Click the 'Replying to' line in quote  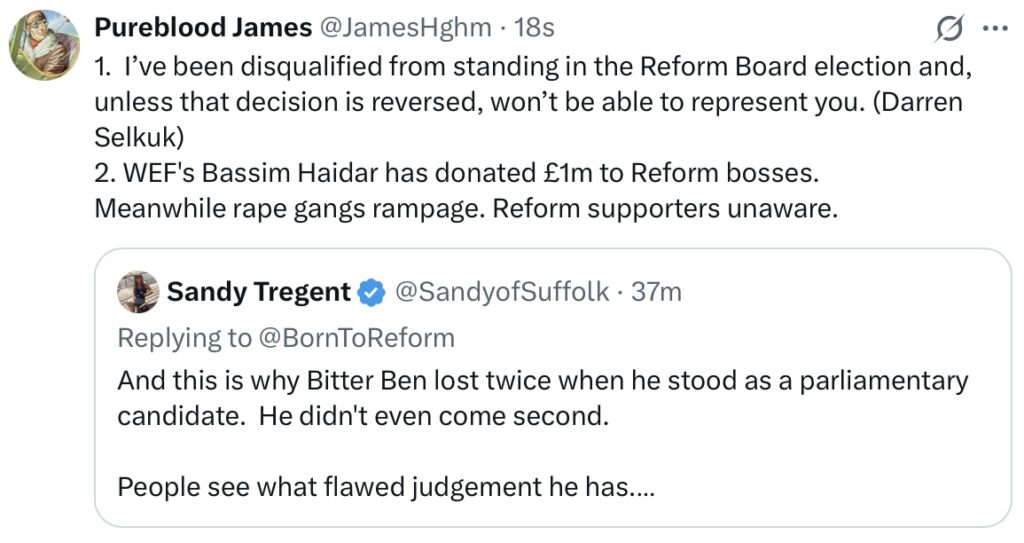coord(286,338)
